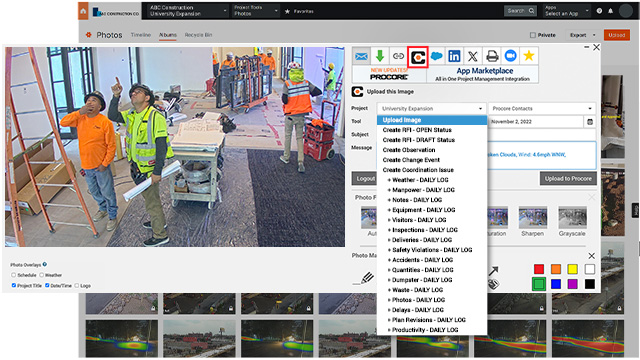Enable the Logo overlay checkbox

[x=77, y=285]
